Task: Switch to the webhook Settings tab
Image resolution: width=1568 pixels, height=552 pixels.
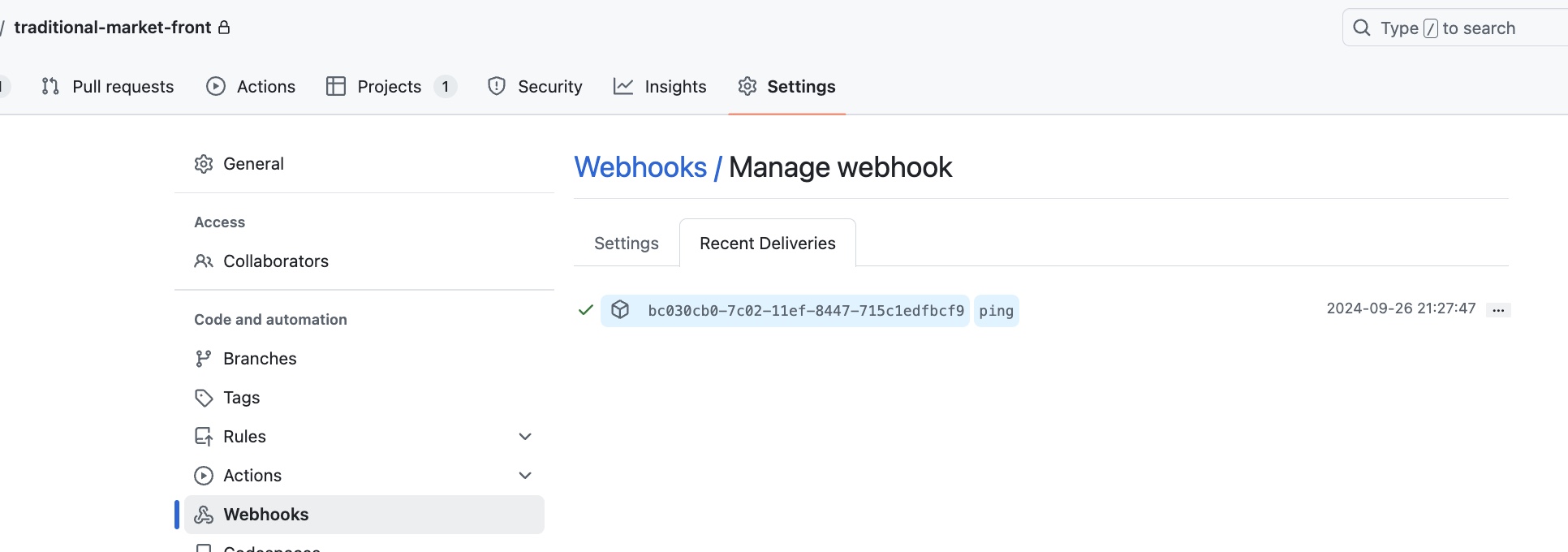Action: coord(627,244)
